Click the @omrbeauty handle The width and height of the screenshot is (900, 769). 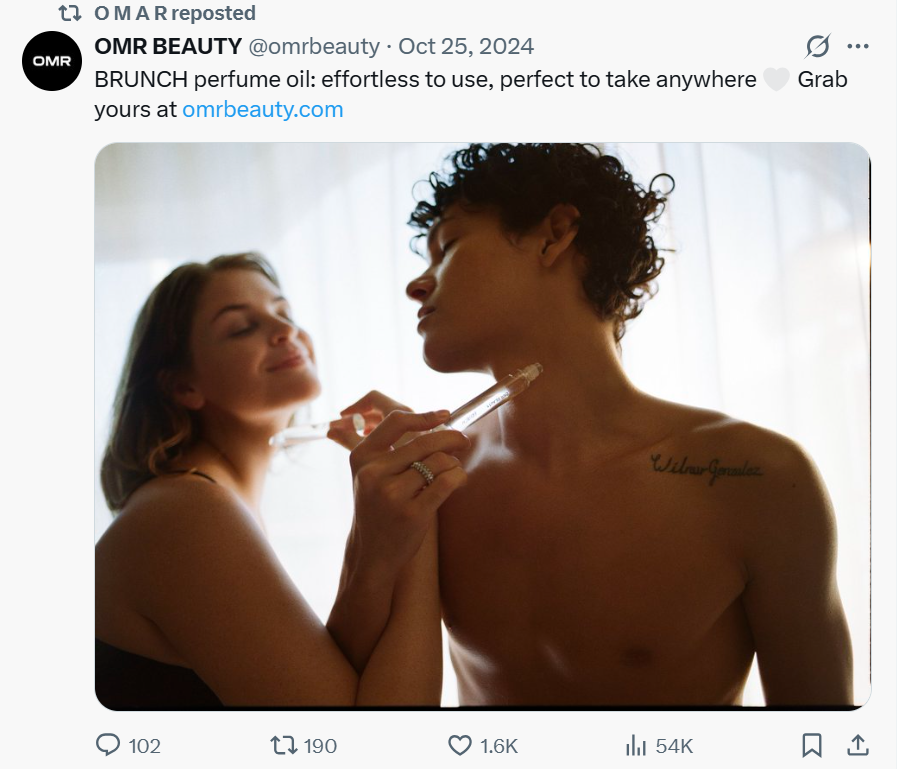tap(315, 46)
